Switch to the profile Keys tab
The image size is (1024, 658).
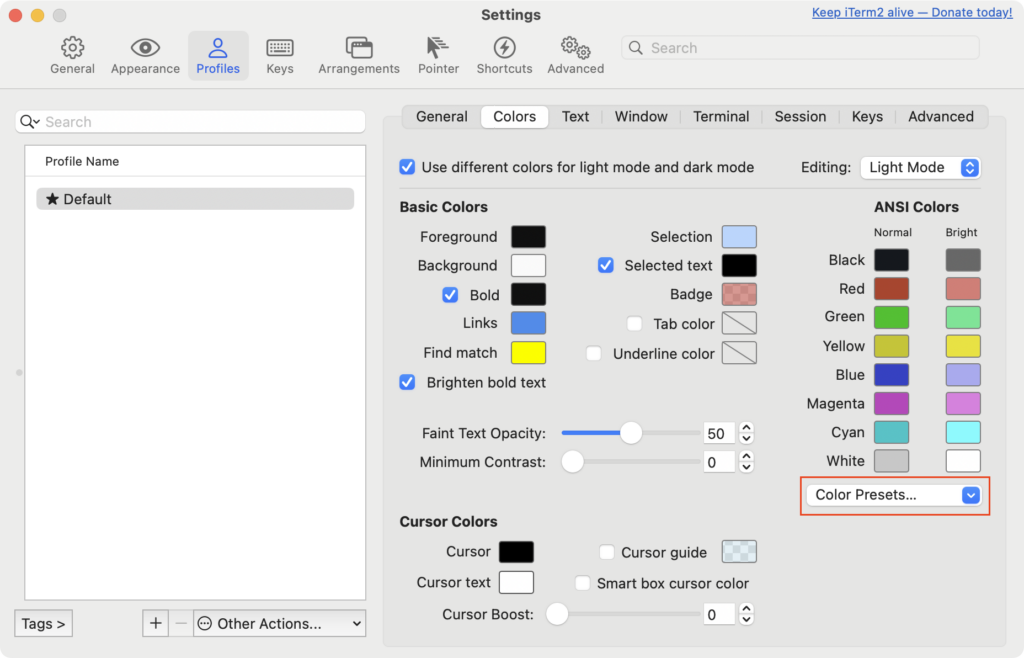[x=867, y=116]
